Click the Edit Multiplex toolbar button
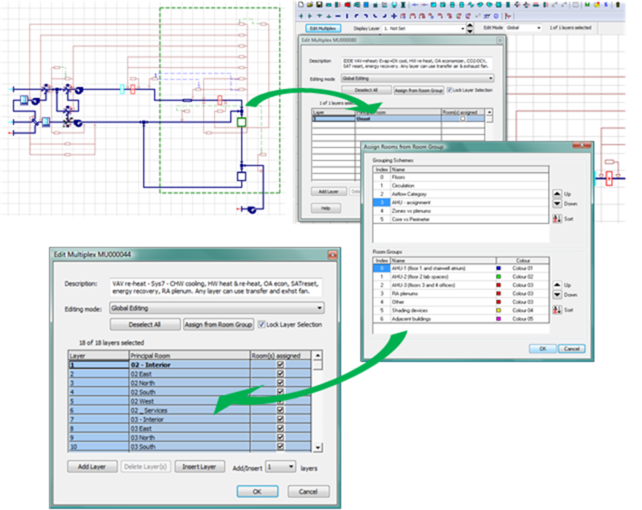The image size is (642, 510). pyautogui.click(x=321, y=28)
